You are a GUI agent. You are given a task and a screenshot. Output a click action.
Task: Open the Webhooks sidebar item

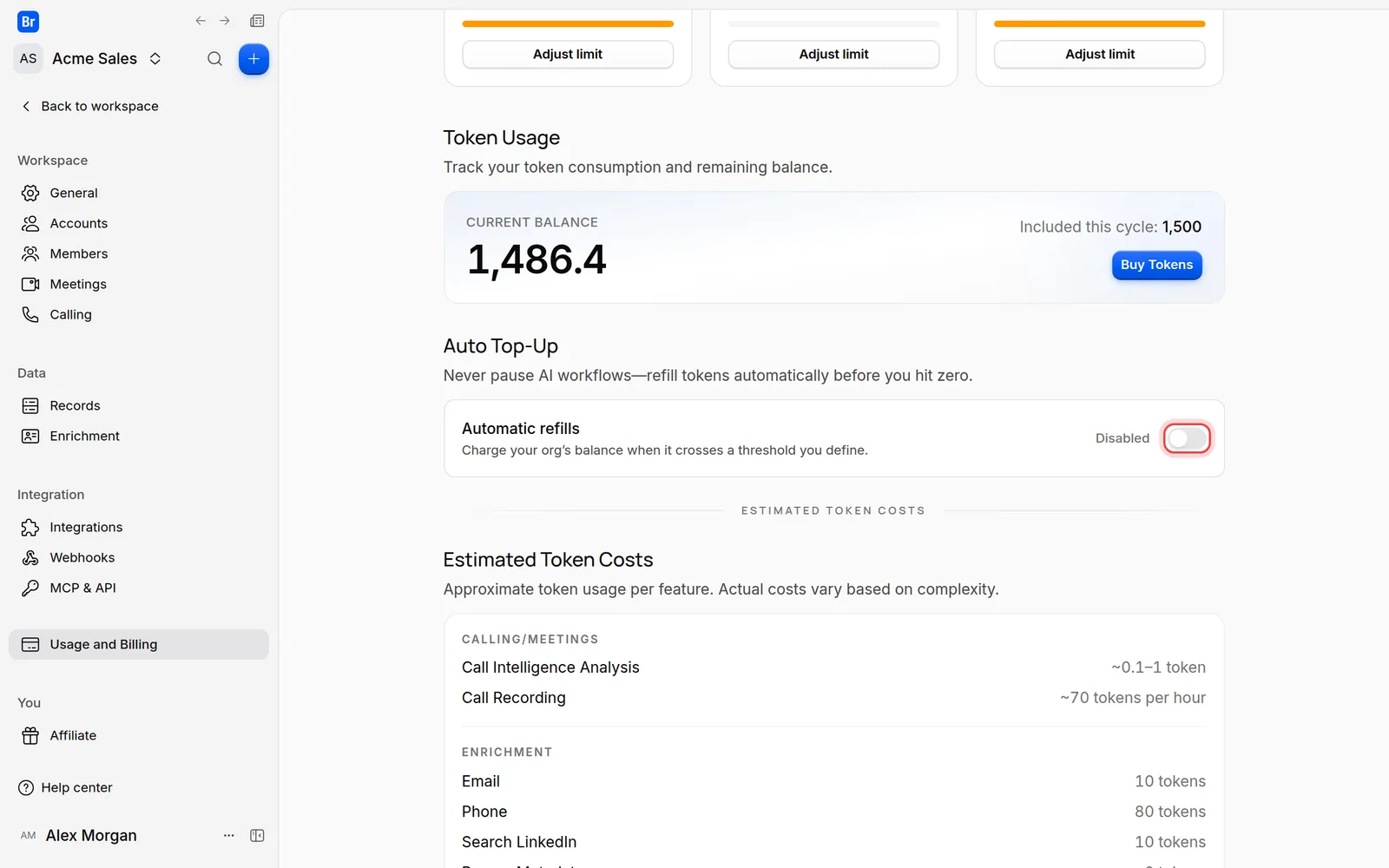click(x=139, y=557)
